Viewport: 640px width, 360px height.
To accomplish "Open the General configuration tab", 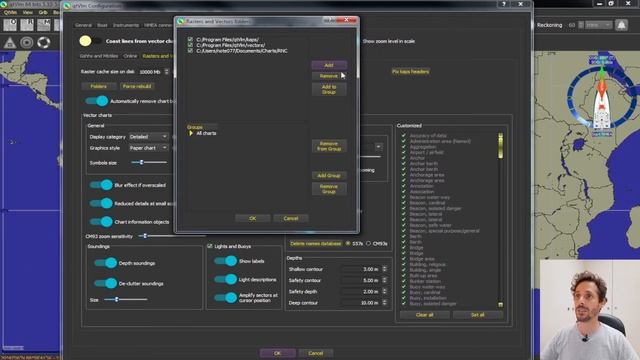I will click(83, 25).
